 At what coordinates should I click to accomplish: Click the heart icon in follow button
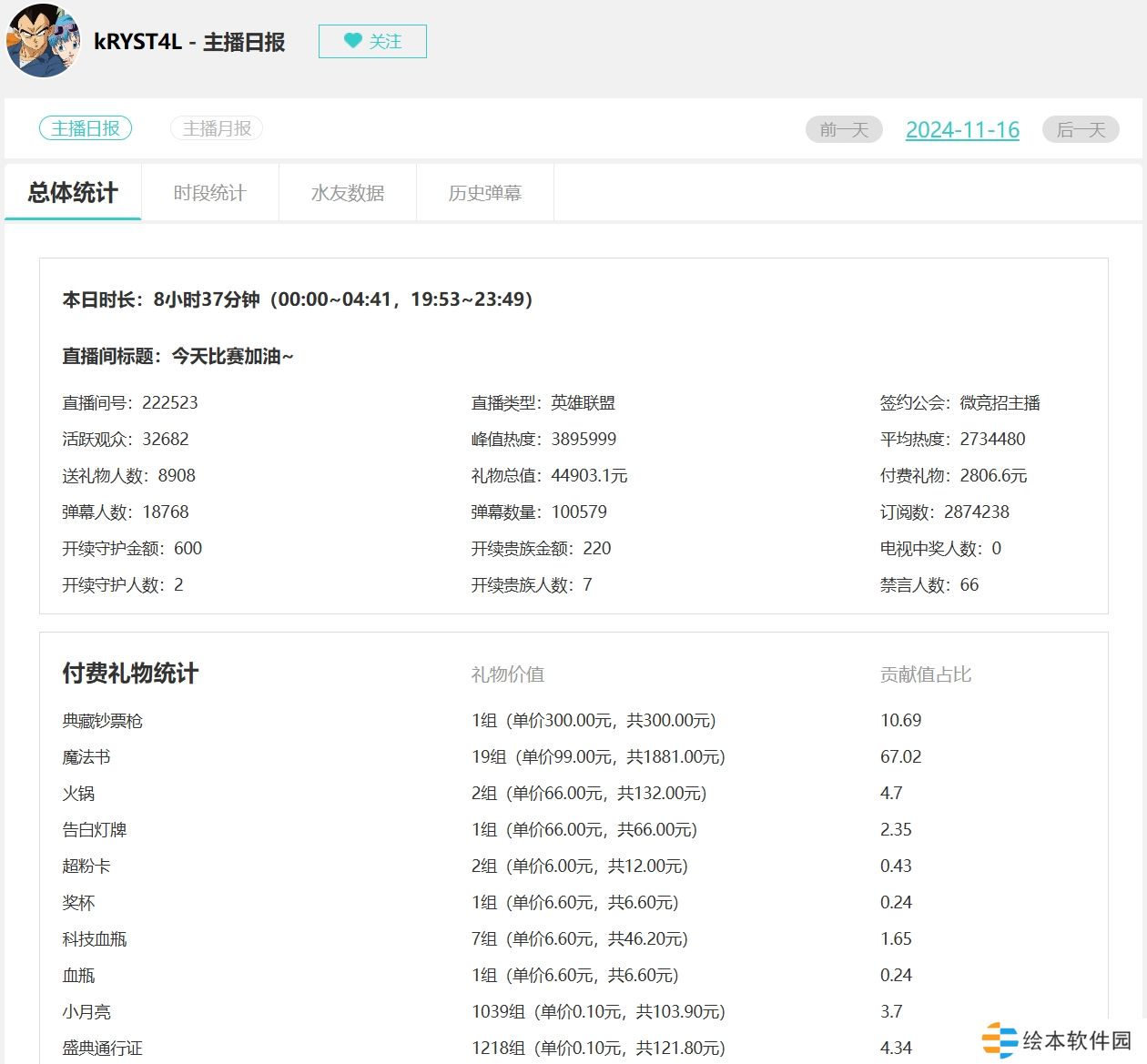tap(352, 41)
